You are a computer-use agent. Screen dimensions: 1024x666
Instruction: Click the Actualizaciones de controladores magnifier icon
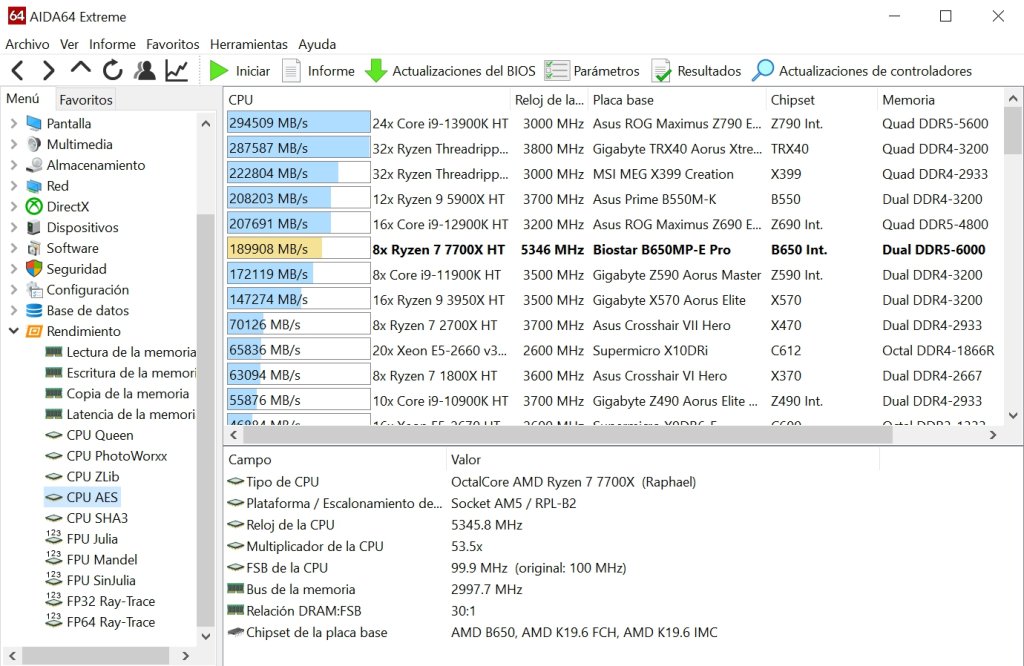(x=763, y=71)
